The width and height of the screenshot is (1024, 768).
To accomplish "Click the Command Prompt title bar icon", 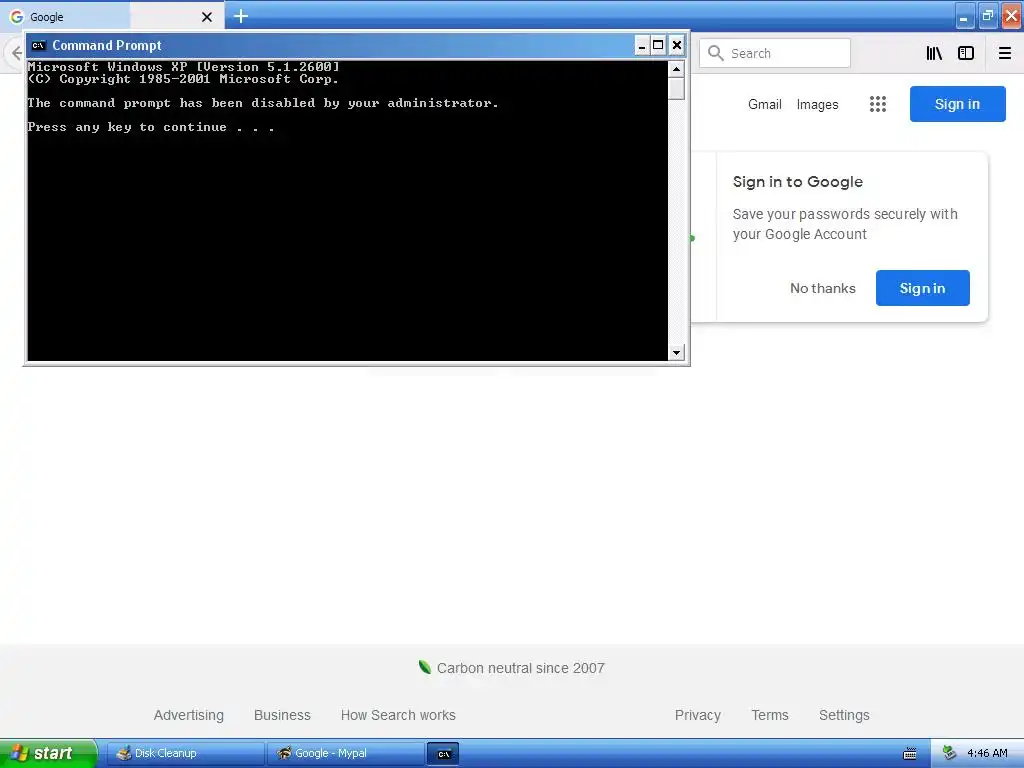I will [39, 45].
